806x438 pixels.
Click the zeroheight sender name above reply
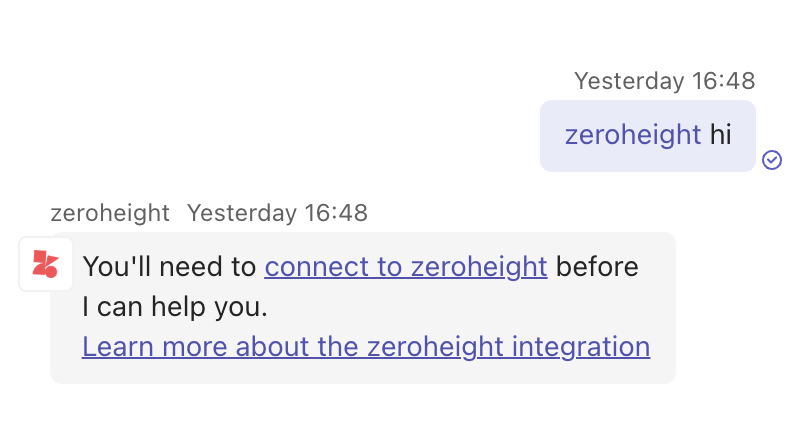point(110,213)
